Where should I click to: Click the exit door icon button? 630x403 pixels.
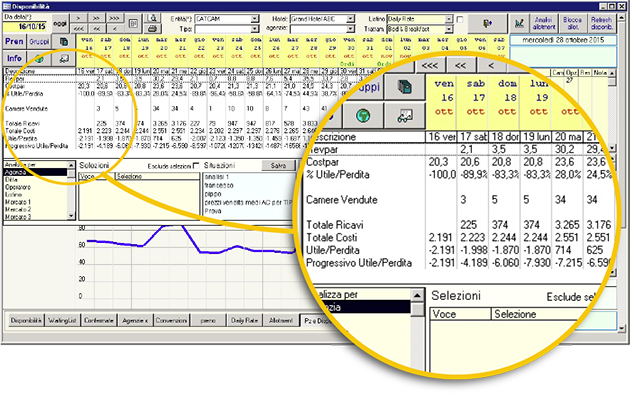[487, 24]
